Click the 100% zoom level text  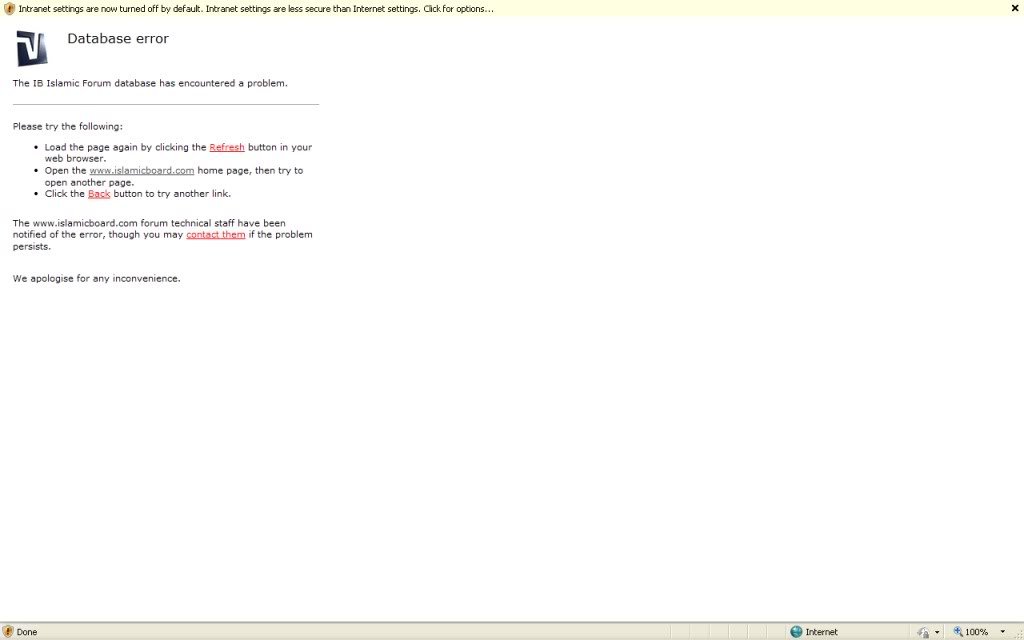[x=976, y=632]
